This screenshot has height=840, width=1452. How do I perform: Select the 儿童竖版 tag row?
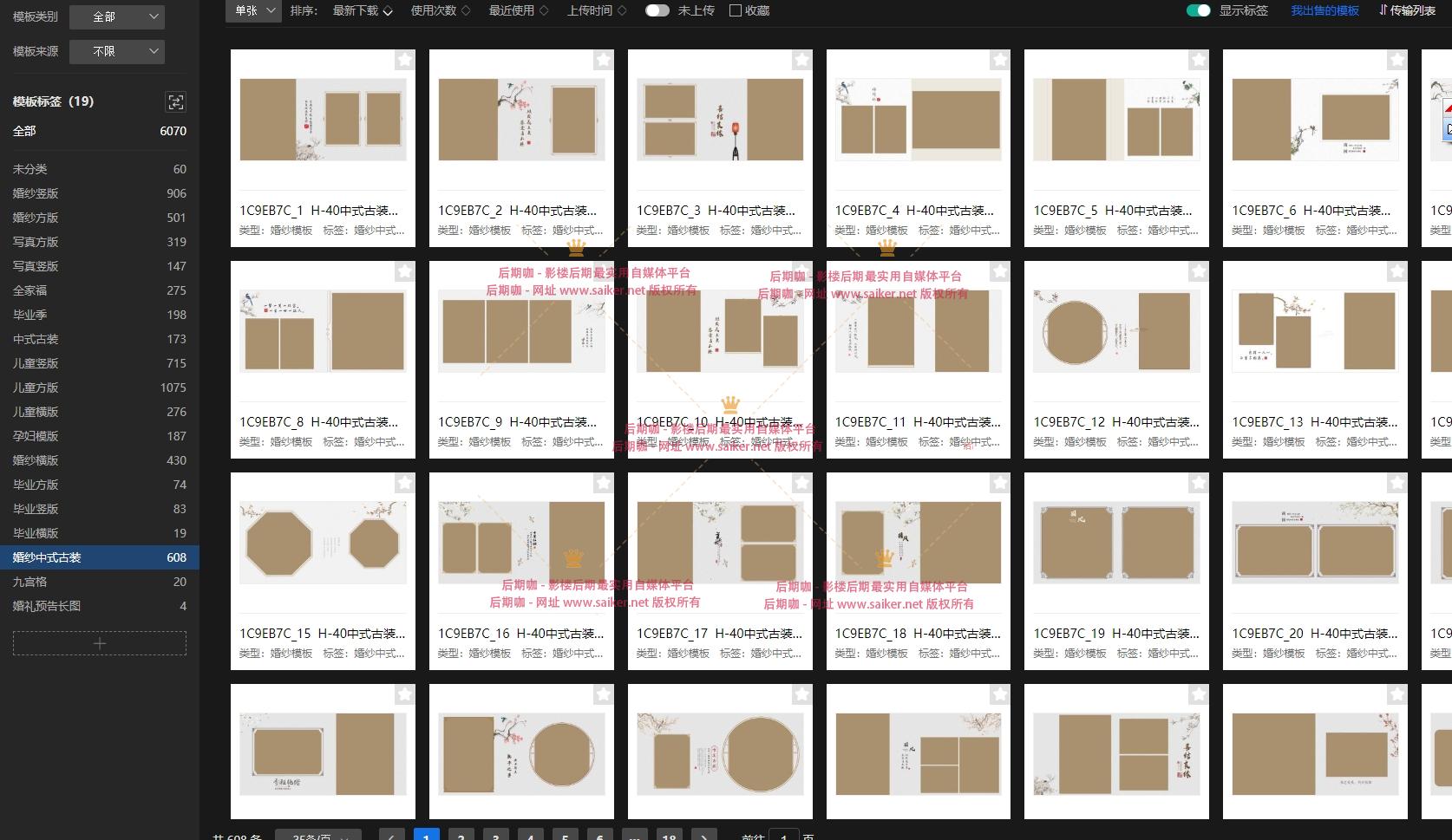[100, 363]
